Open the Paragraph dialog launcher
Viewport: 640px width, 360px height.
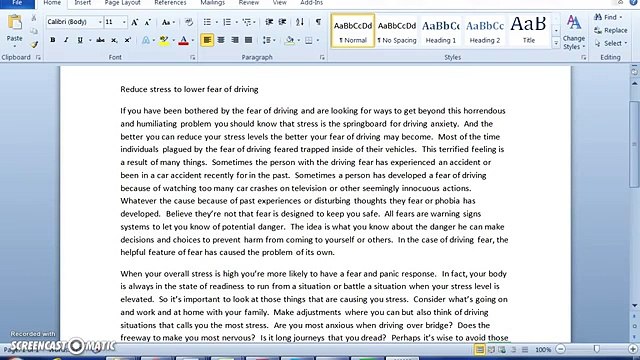pos(322,58)
